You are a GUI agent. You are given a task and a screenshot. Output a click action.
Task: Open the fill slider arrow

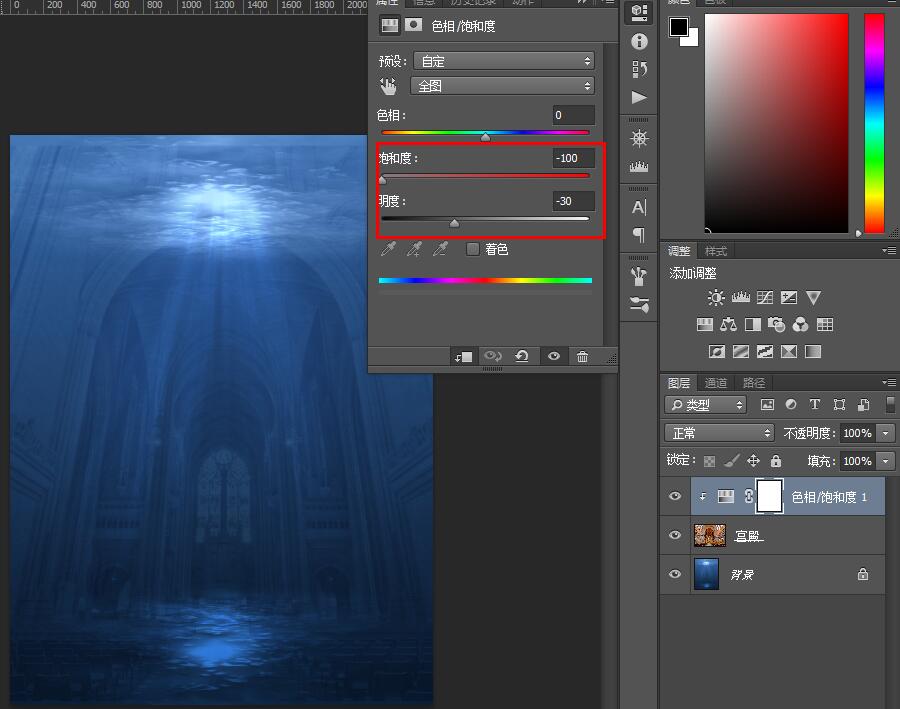[x=886, y=461]
